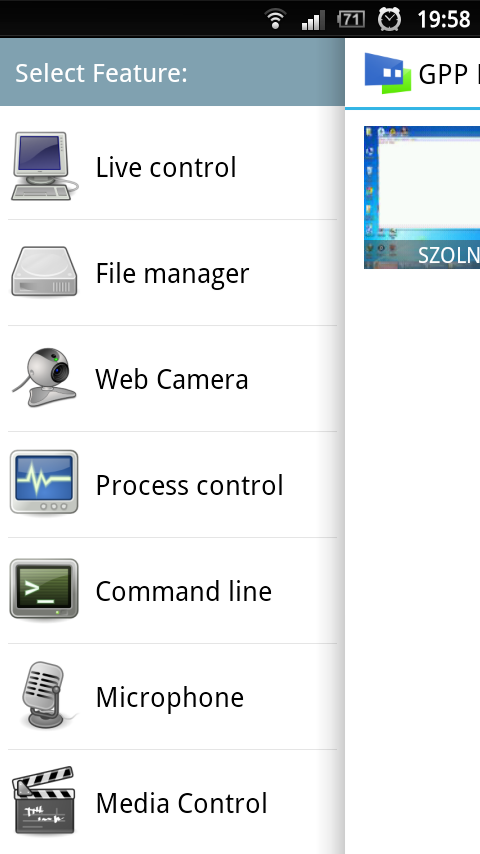Pick Command line from feature list

point(172,591)
